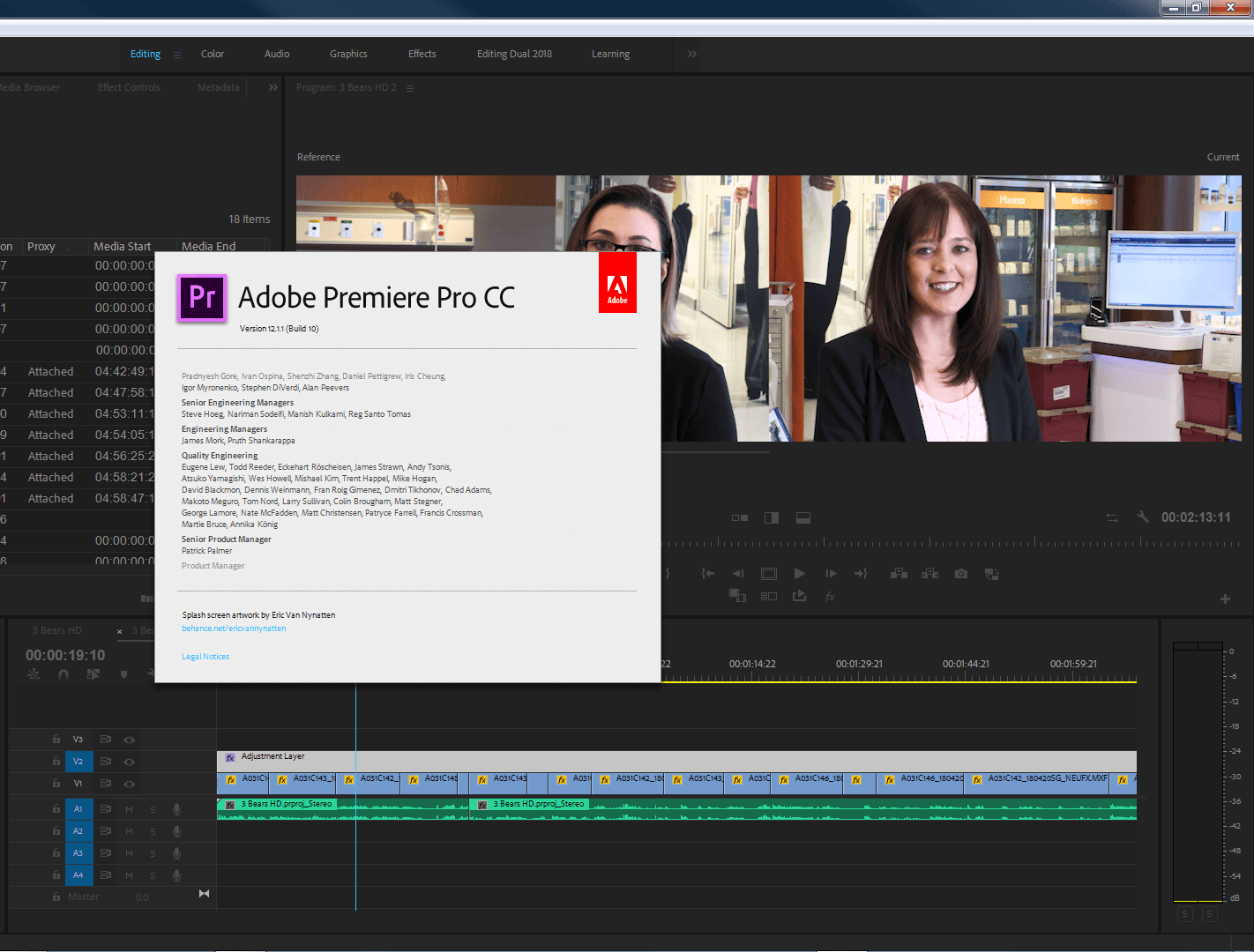Add Marker using timeline marker icon
The width and height of the screenshot is (1254, 952).
123,674
